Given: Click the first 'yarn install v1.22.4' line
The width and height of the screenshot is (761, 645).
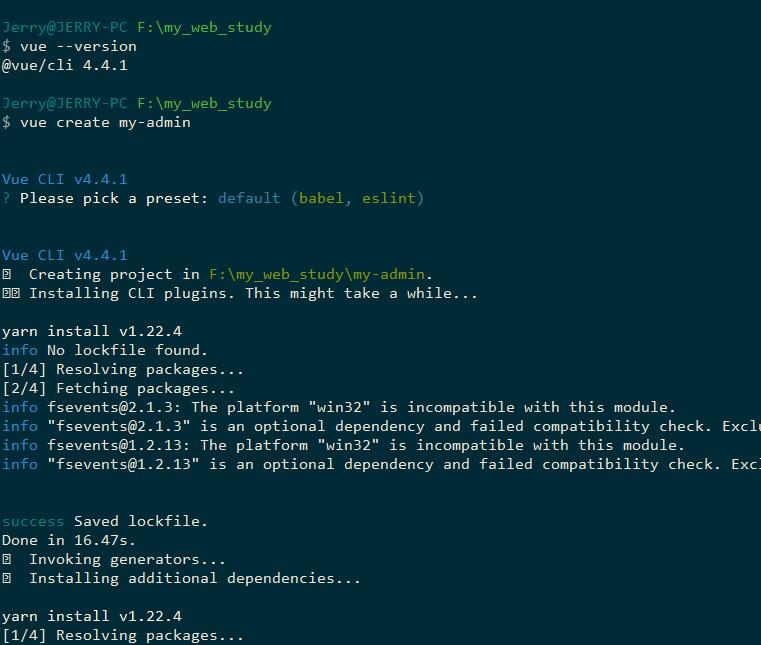Looking at the screenshot, I should coord(92,331).
